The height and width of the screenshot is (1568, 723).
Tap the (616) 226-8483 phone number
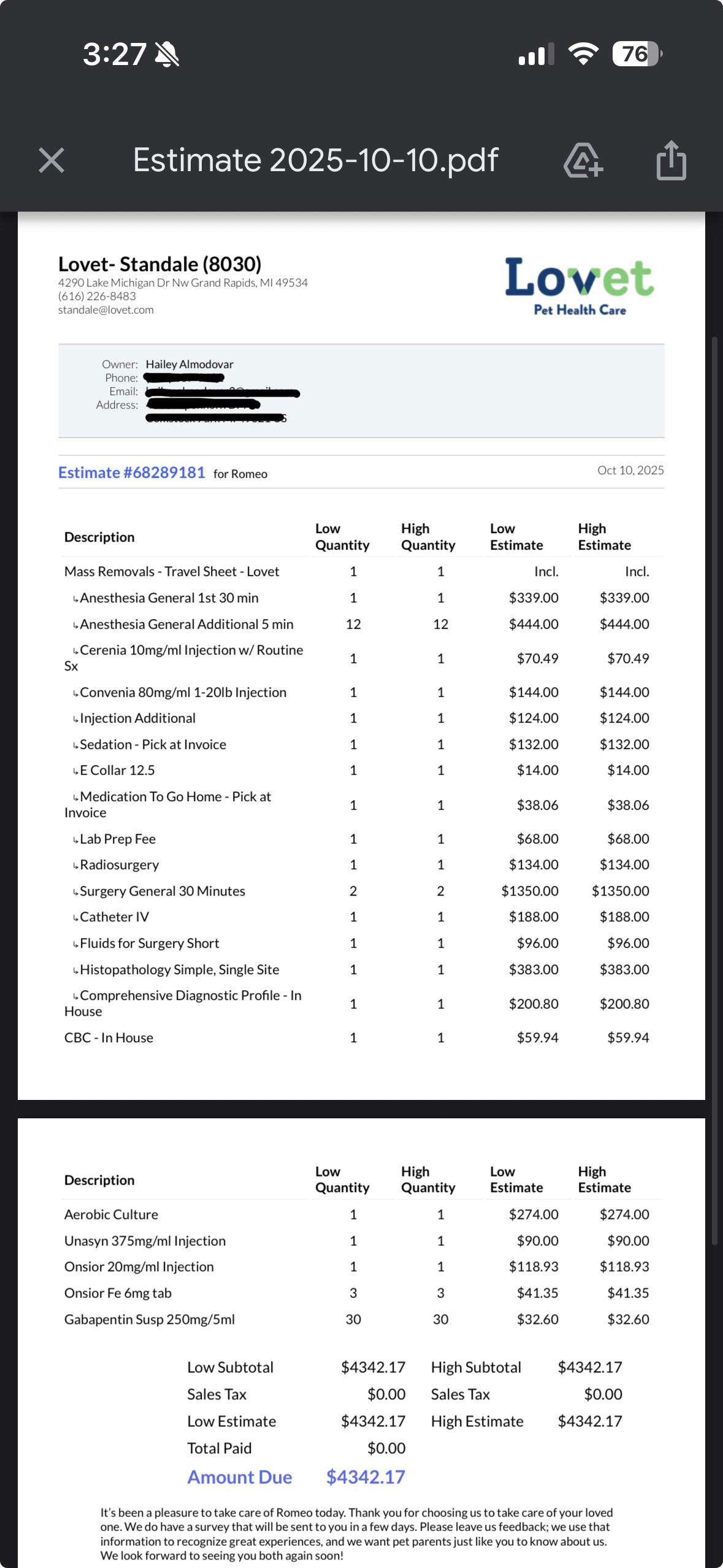pyautogui.click(x=97, y=296)
